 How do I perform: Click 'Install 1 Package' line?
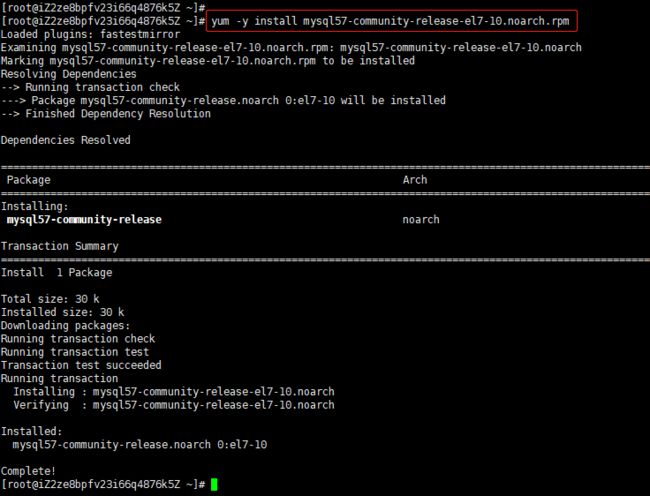pyautogui.click(x=56, y=273)
